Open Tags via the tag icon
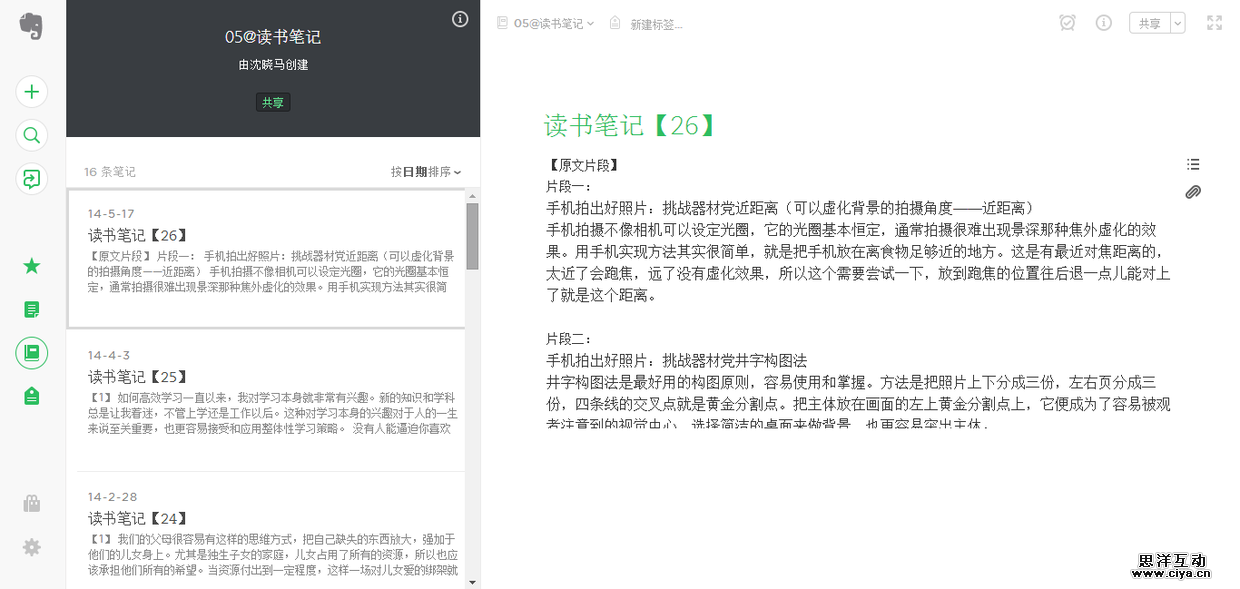The image size is (1240, 589). pyautogui.click(x=31, y=396)
